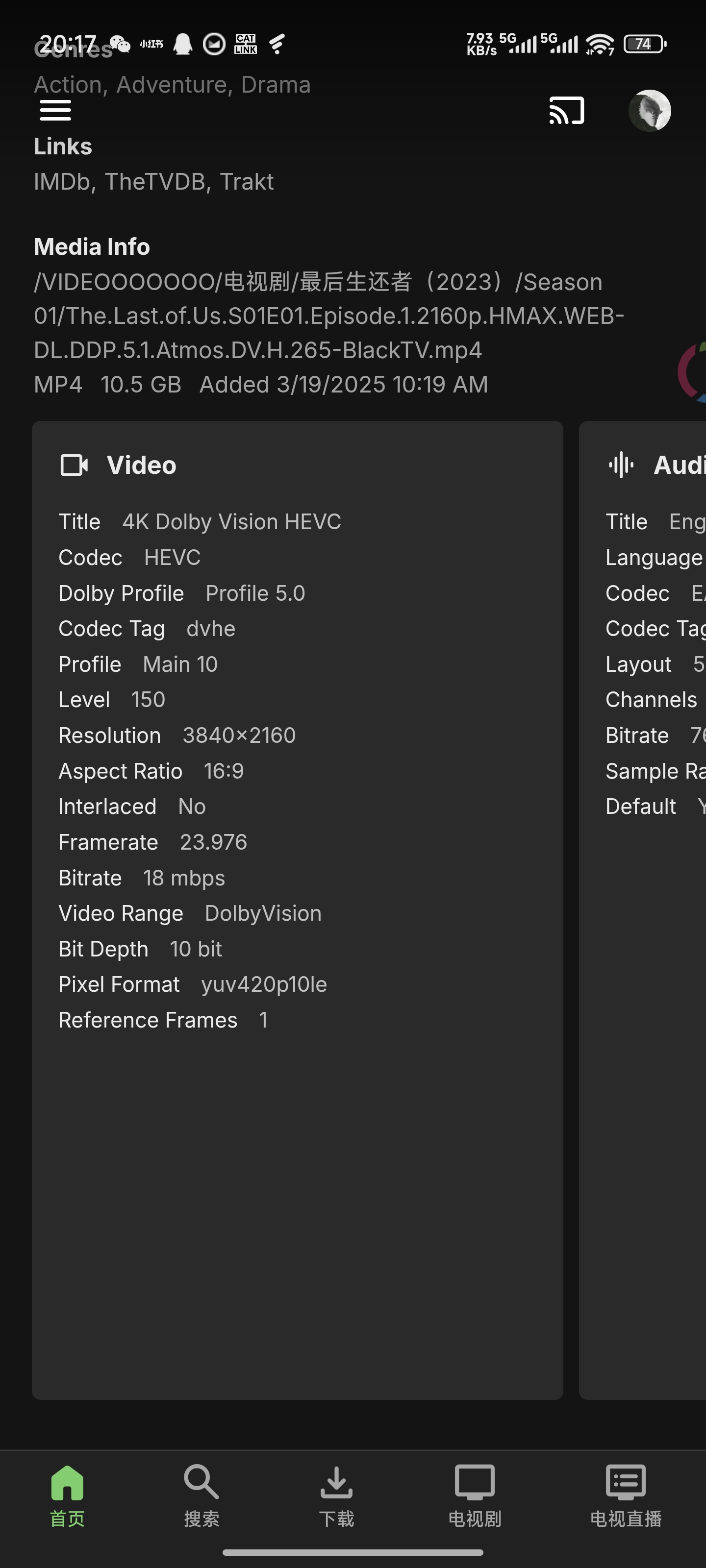706x1568 pixels.
Task: Tap the audio waveform icon
Action: (x=621, y=465)
